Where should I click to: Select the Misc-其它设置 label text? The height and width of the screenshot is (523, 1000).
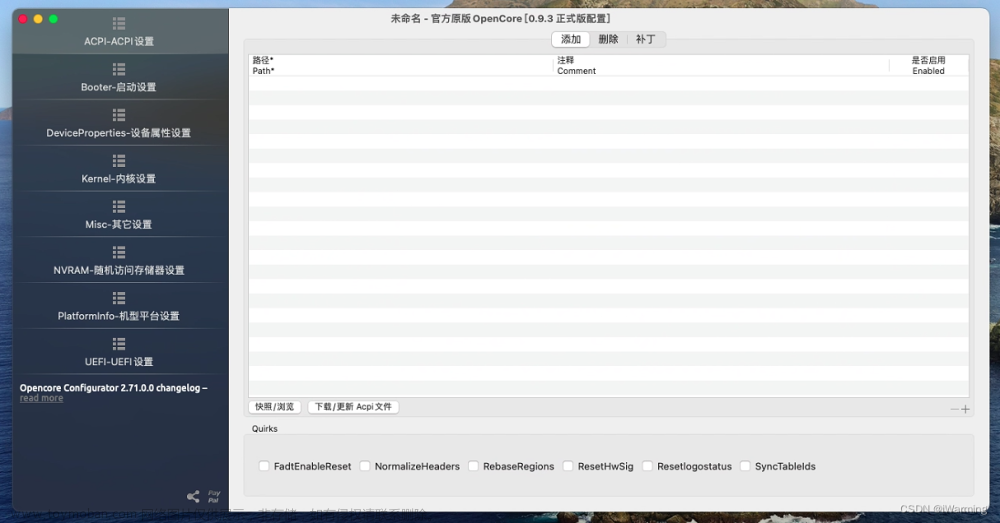(x=119, y=225)
